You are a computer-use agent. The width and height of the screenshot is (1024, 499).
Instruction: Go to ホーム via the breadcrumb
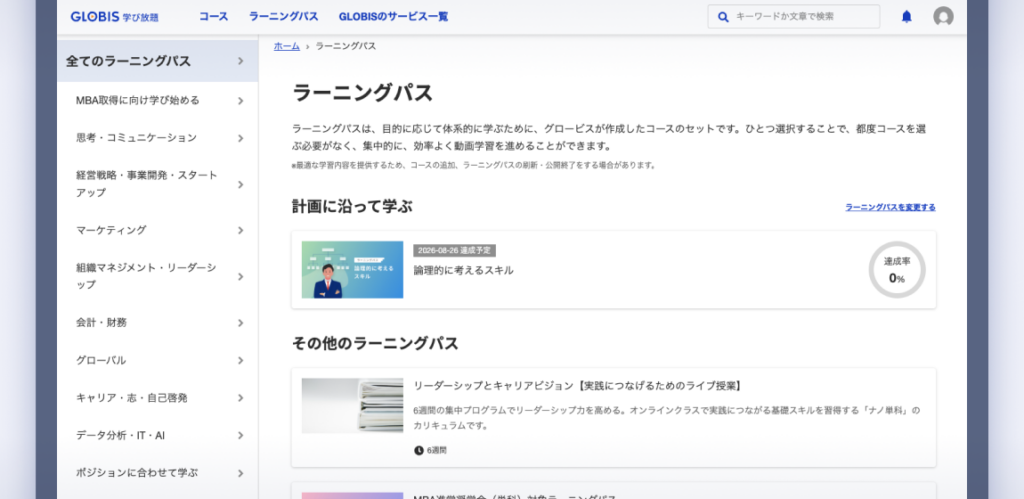(286, 46)
